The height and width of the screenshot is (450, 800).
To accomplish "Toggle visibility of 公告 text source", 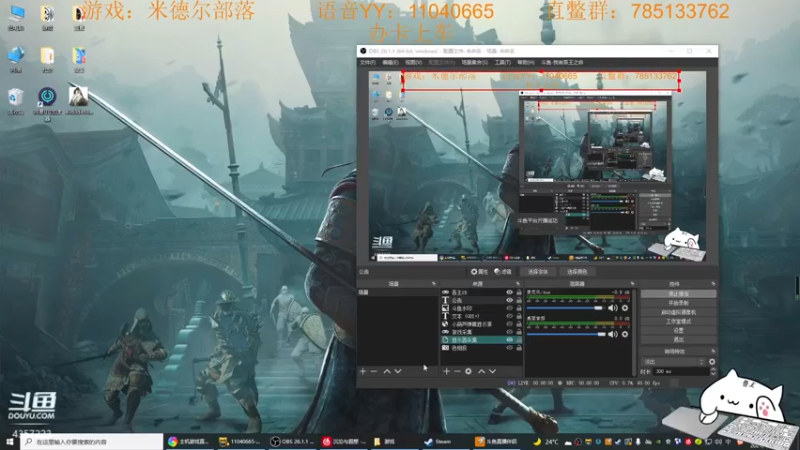I will point(509,301).
